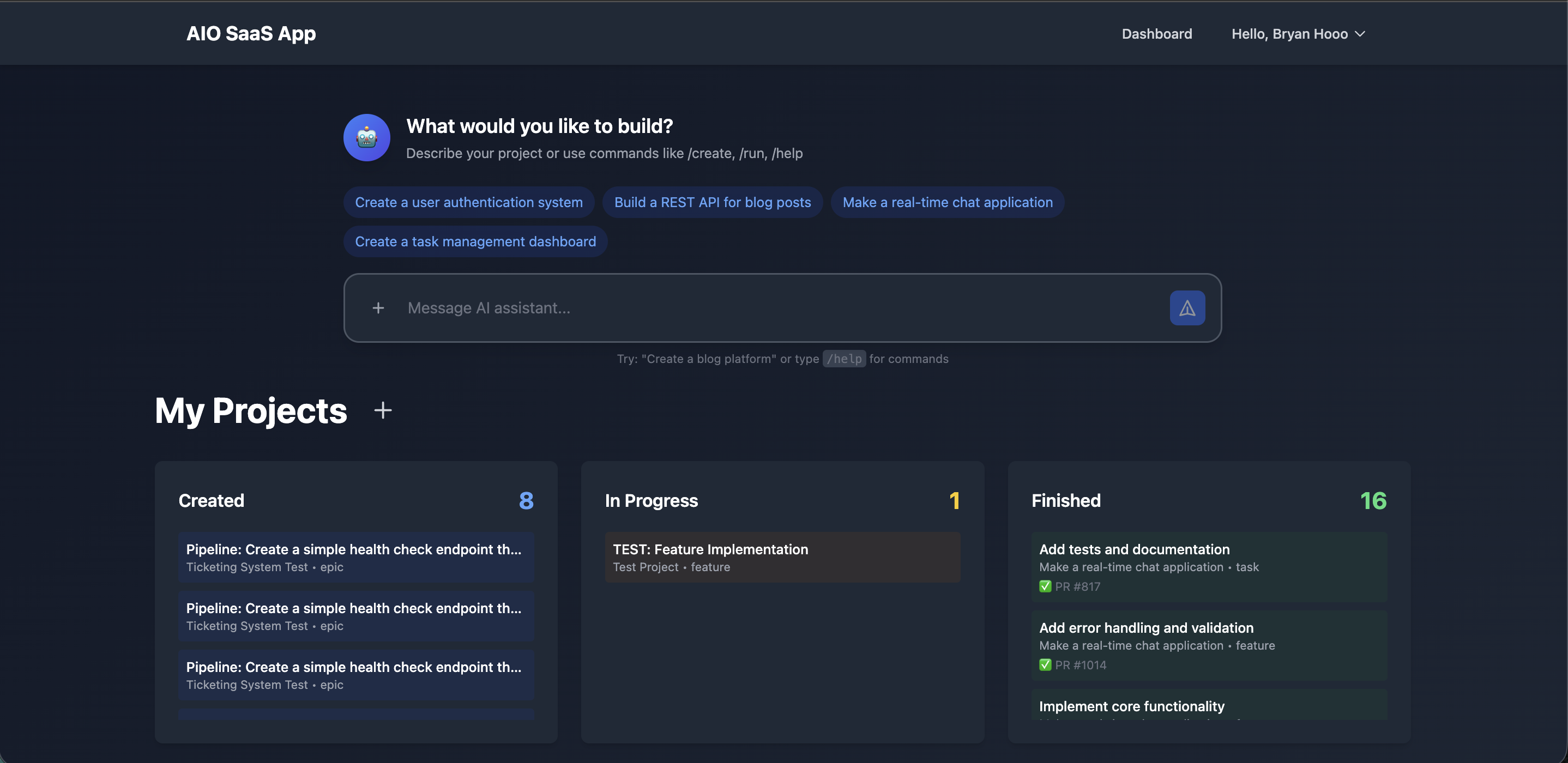This screenshot has height=763, width=1568.
Task: Click the PR #1014 link
Action: [x=1081, y=665]
